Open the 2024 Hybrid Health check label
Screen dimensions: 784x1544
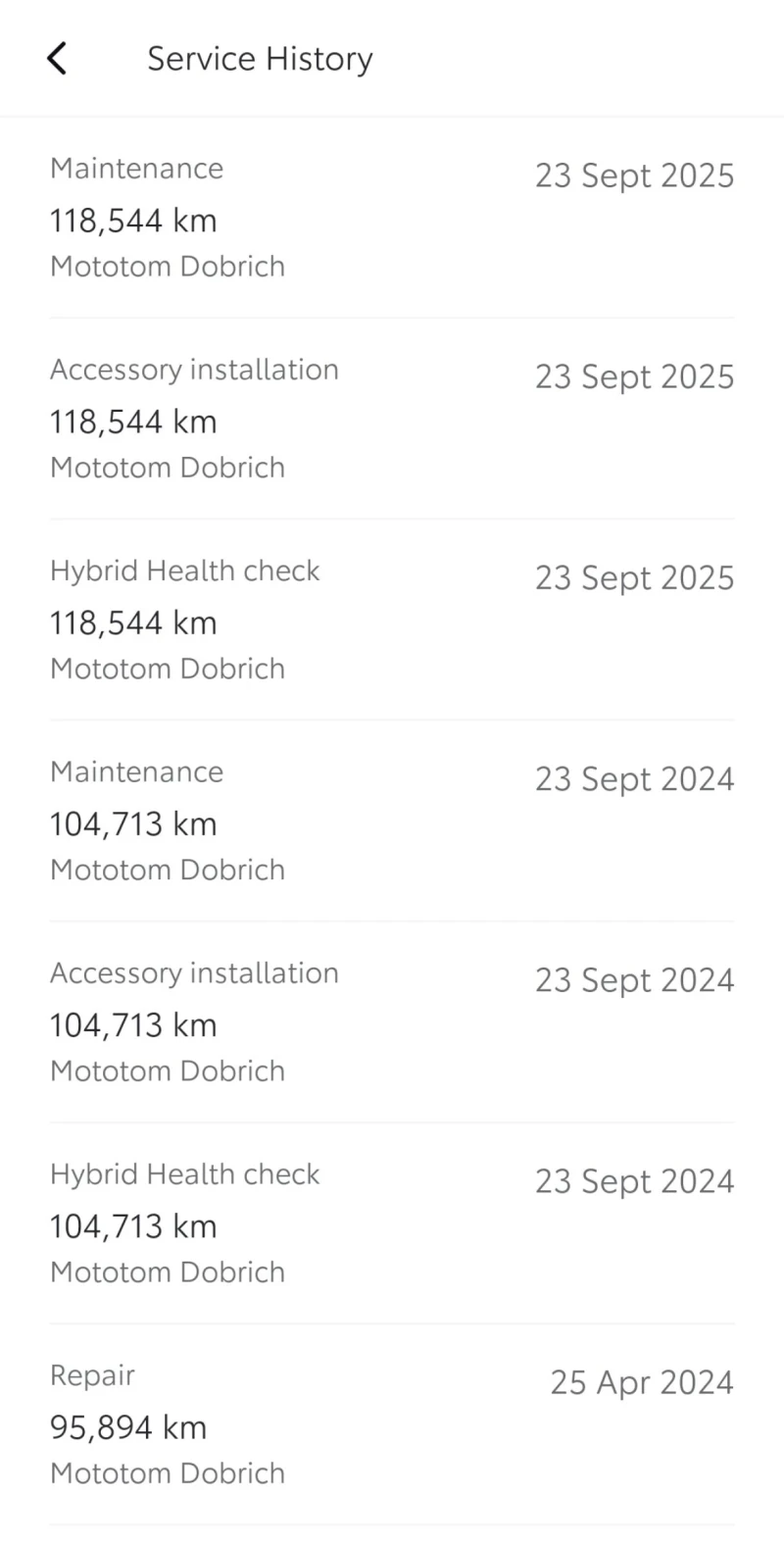(185, 1173)
